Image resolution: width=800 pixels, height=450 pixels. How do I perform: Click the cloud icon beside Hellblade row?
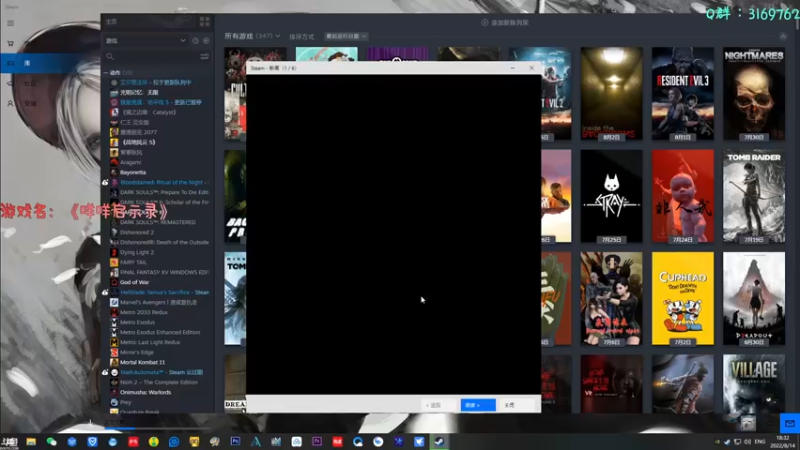tap(105, 292)
